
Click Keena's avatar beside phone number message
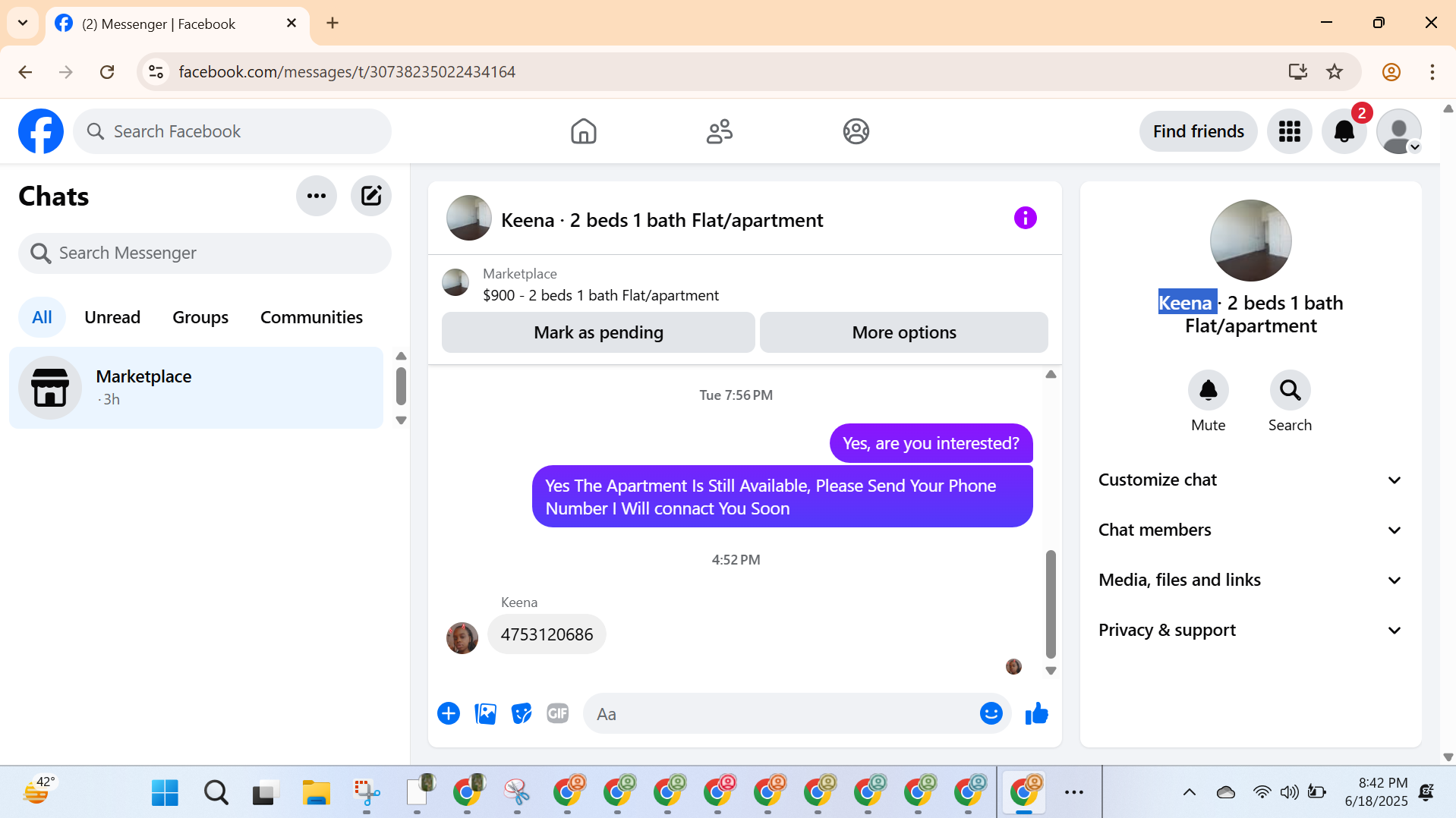point(462,638)
